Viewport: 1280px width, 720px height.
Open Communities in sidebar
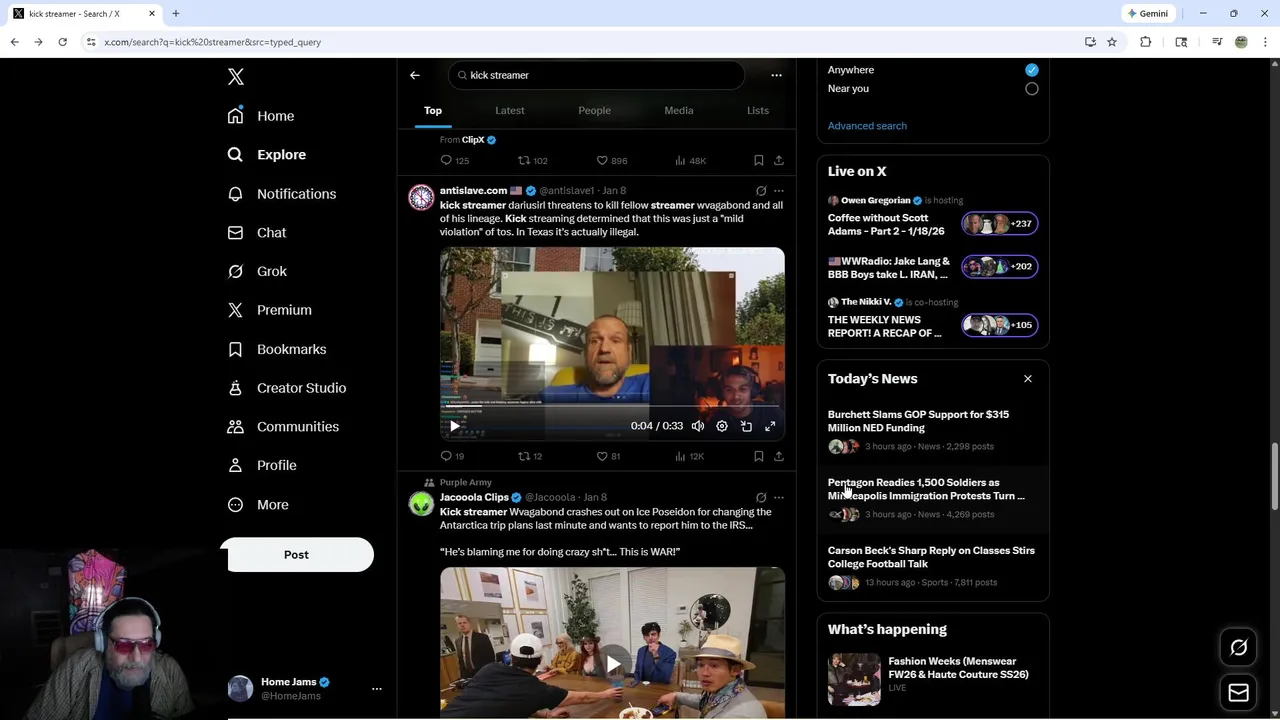click(x=283, y=427)
